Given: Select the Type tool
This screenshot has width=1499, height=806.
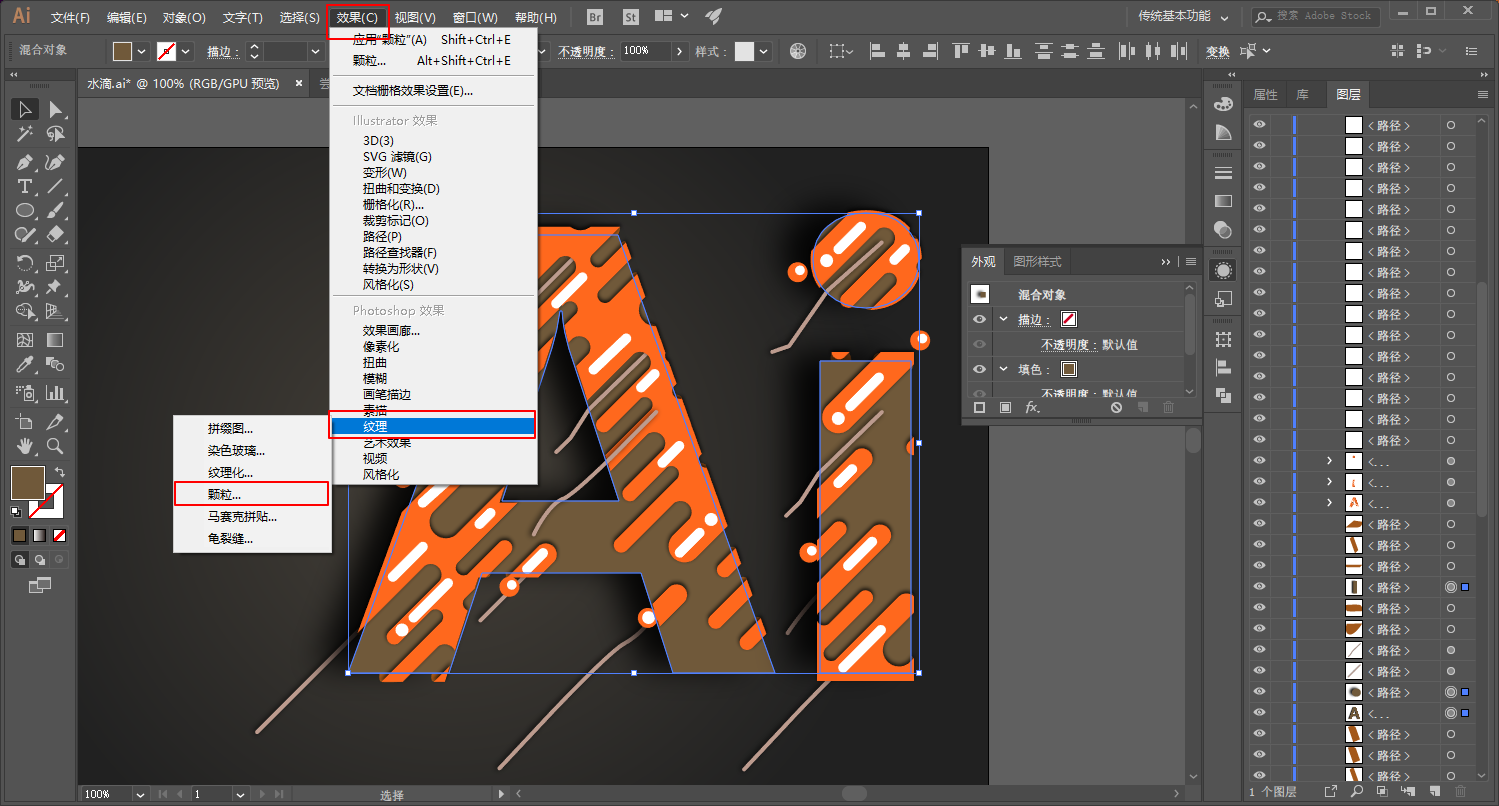Looking at the screenshot, I should [26, 187].
